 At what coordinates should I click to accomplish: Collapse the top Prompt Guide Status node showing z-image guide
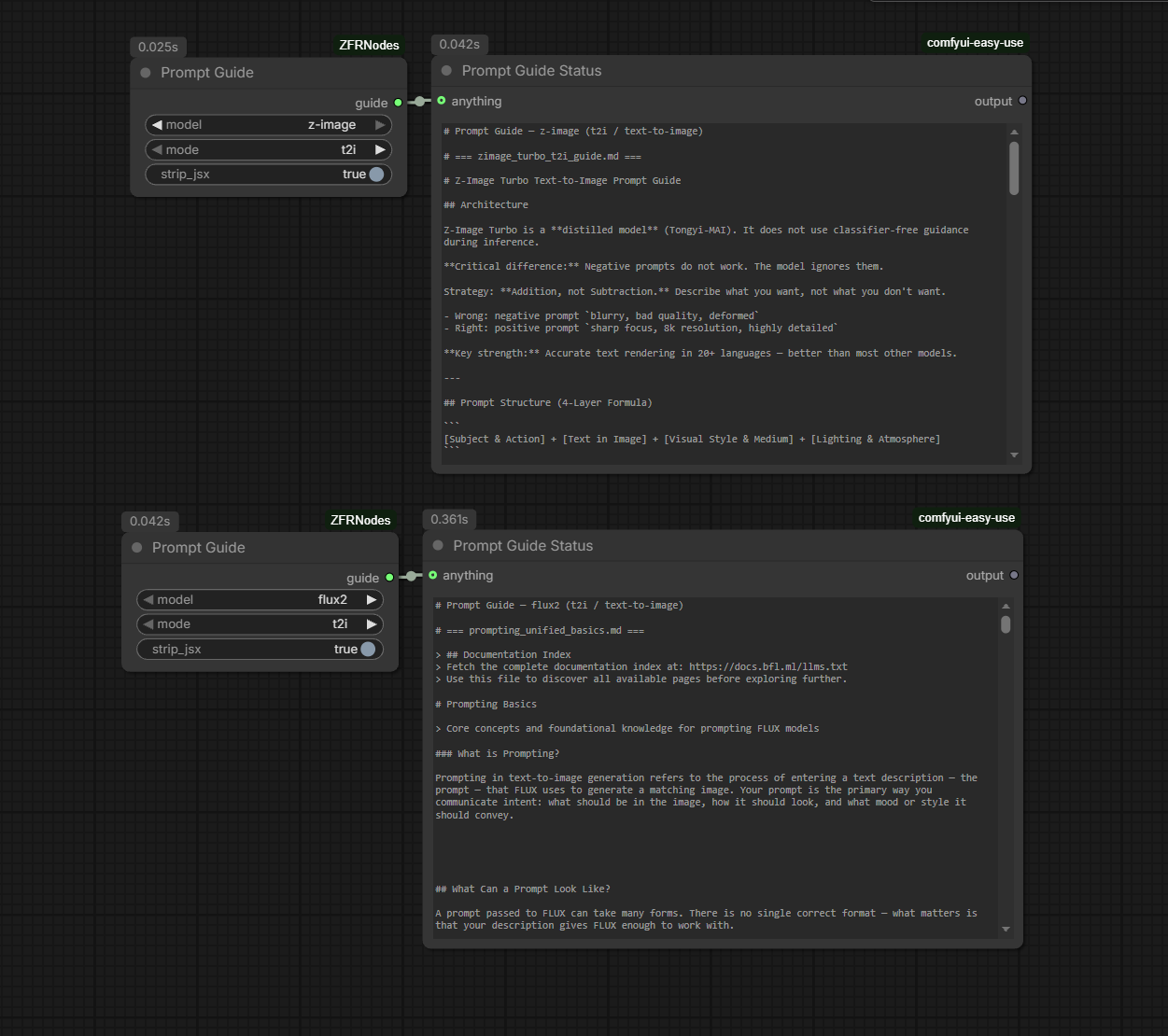446,71
